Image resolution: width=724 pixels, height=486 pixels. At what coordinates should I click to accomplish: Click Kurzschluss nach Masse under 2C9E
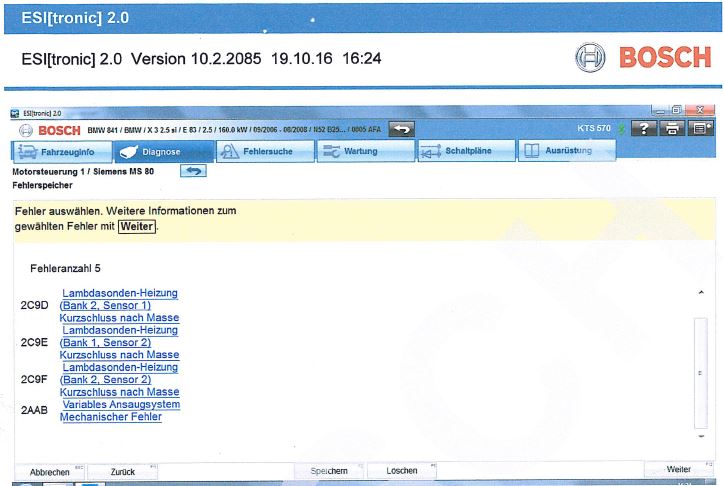point(119,354)
